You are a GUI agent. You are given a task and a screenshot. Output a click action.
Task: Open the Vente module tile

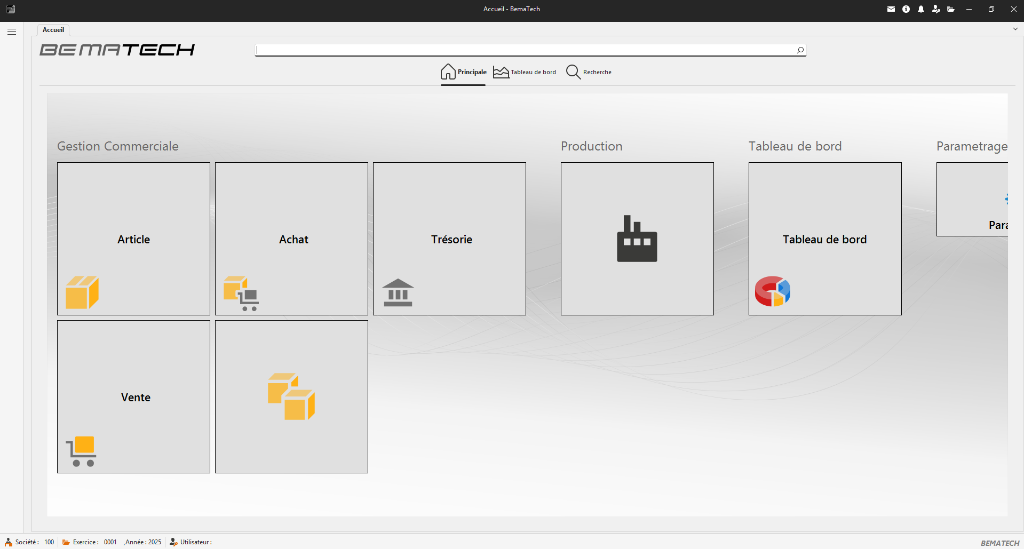click(x=133, y=397)
